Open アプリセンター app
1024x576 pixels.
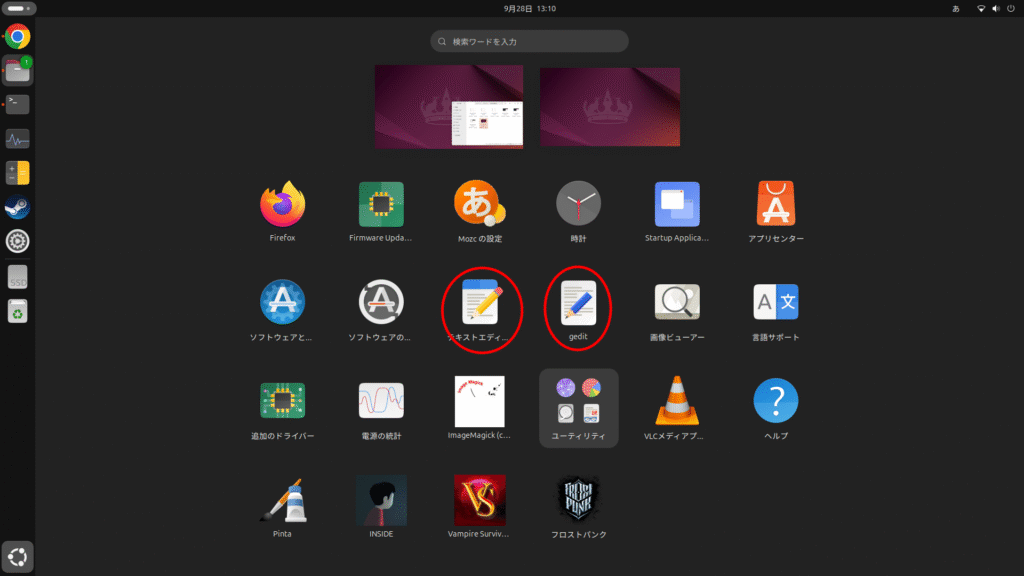[776, 204]
